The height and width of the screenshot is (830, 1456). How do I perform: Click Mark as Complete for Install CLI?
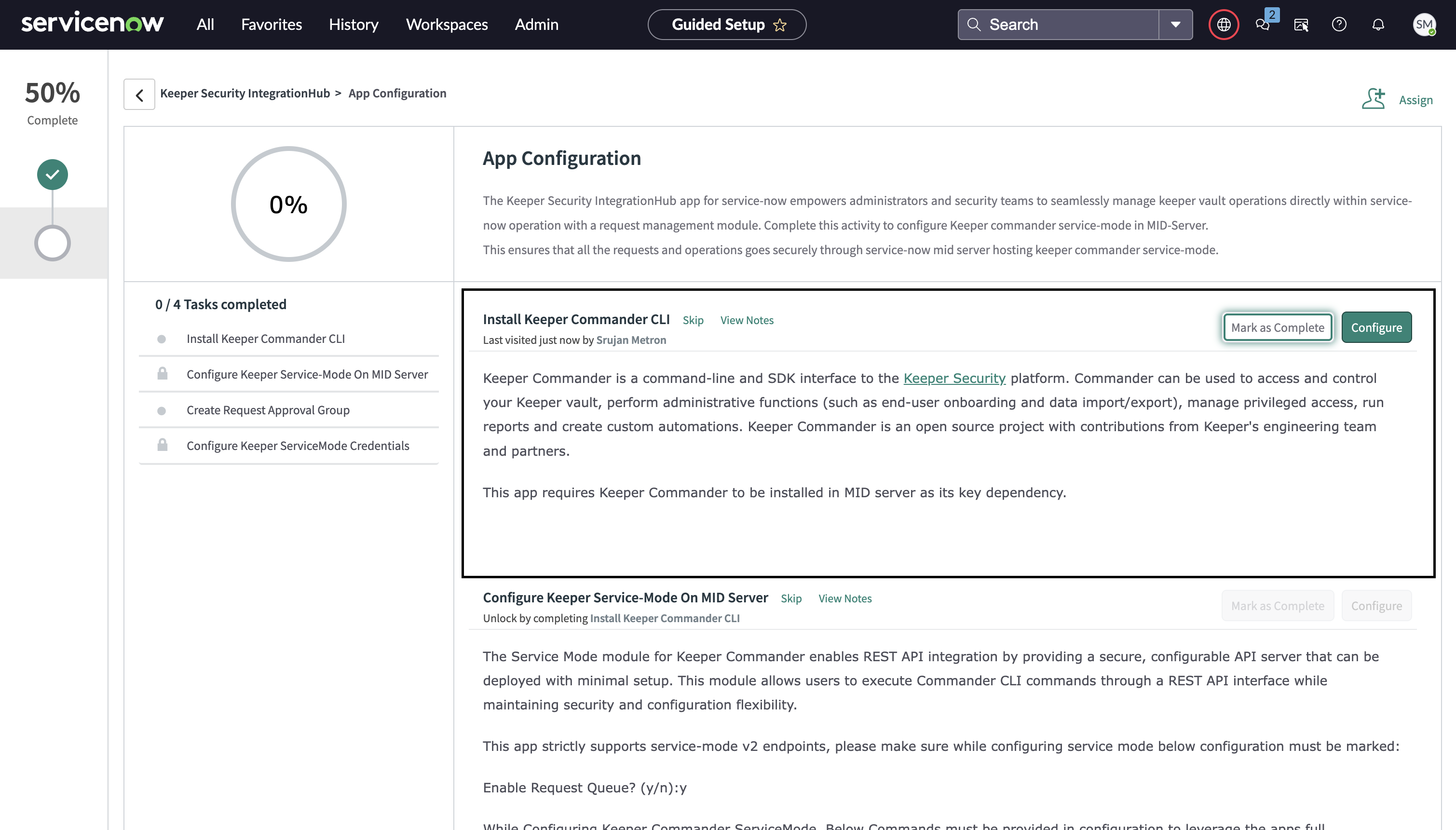(1277, 327)
